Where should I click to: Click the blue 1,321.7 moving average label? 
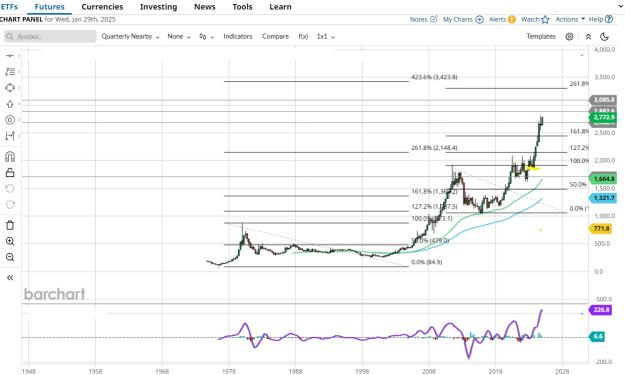pos(603,198)
